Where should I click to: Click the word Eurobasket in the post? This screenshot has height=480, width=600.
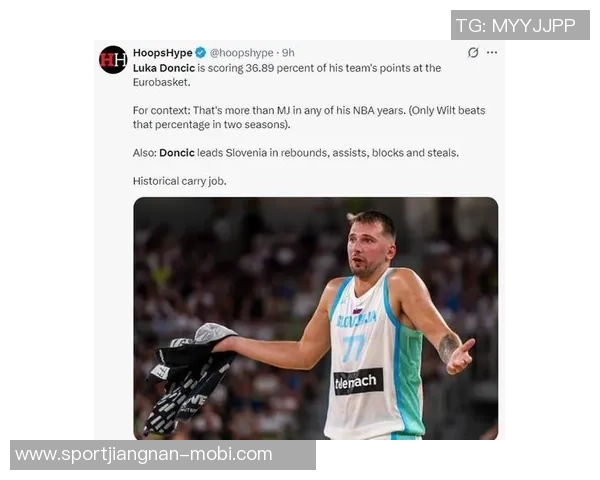pos(161,82)
